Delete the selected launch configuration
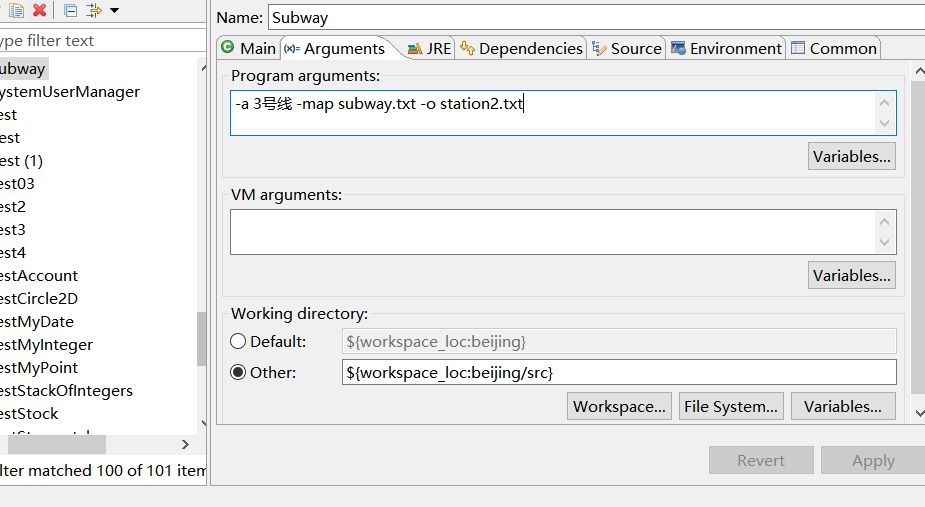Viewport: 925px width, 507px height. click(39, 10)
